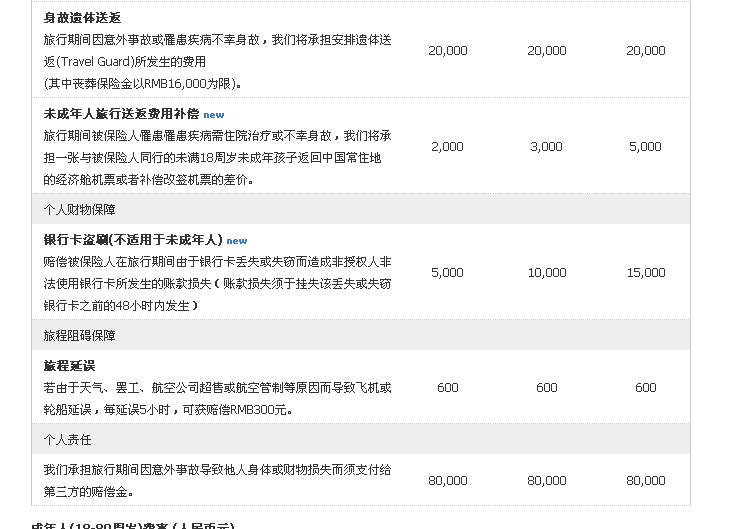
Task: Click the line ending with 48小时内发生
Action: coord(121,306)
